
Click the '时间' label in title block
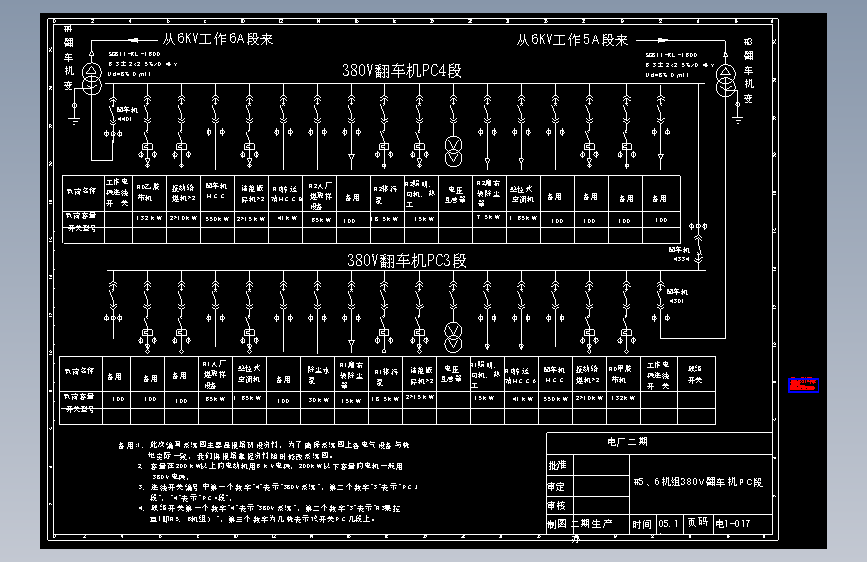642,524
